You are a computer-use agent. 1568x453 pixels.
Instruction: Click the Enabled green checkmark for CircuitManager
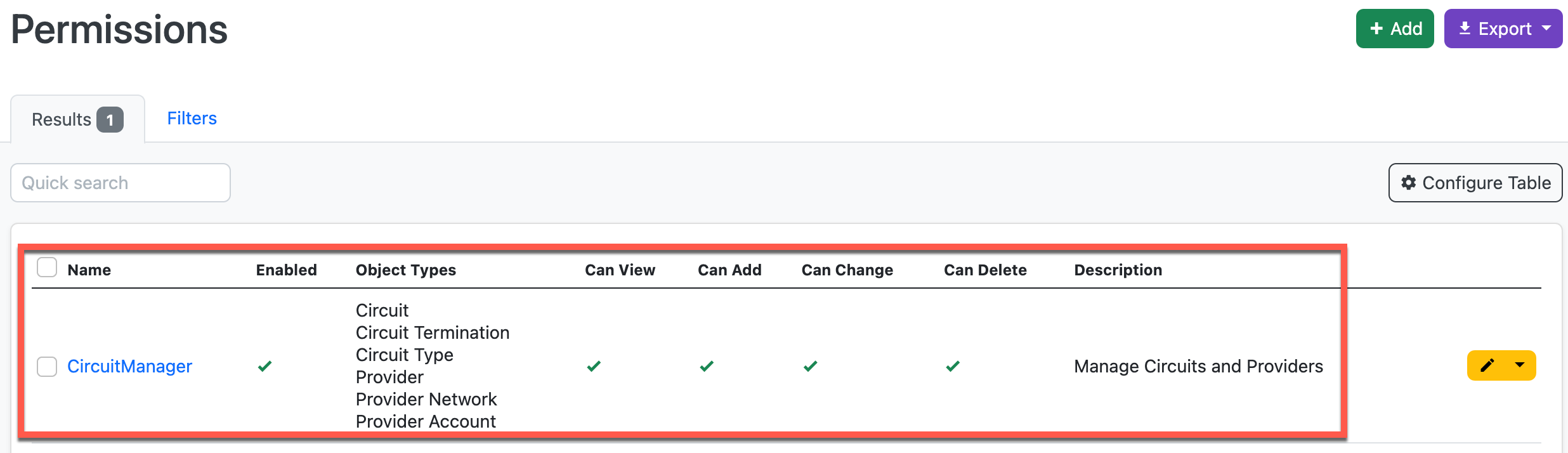265,366
